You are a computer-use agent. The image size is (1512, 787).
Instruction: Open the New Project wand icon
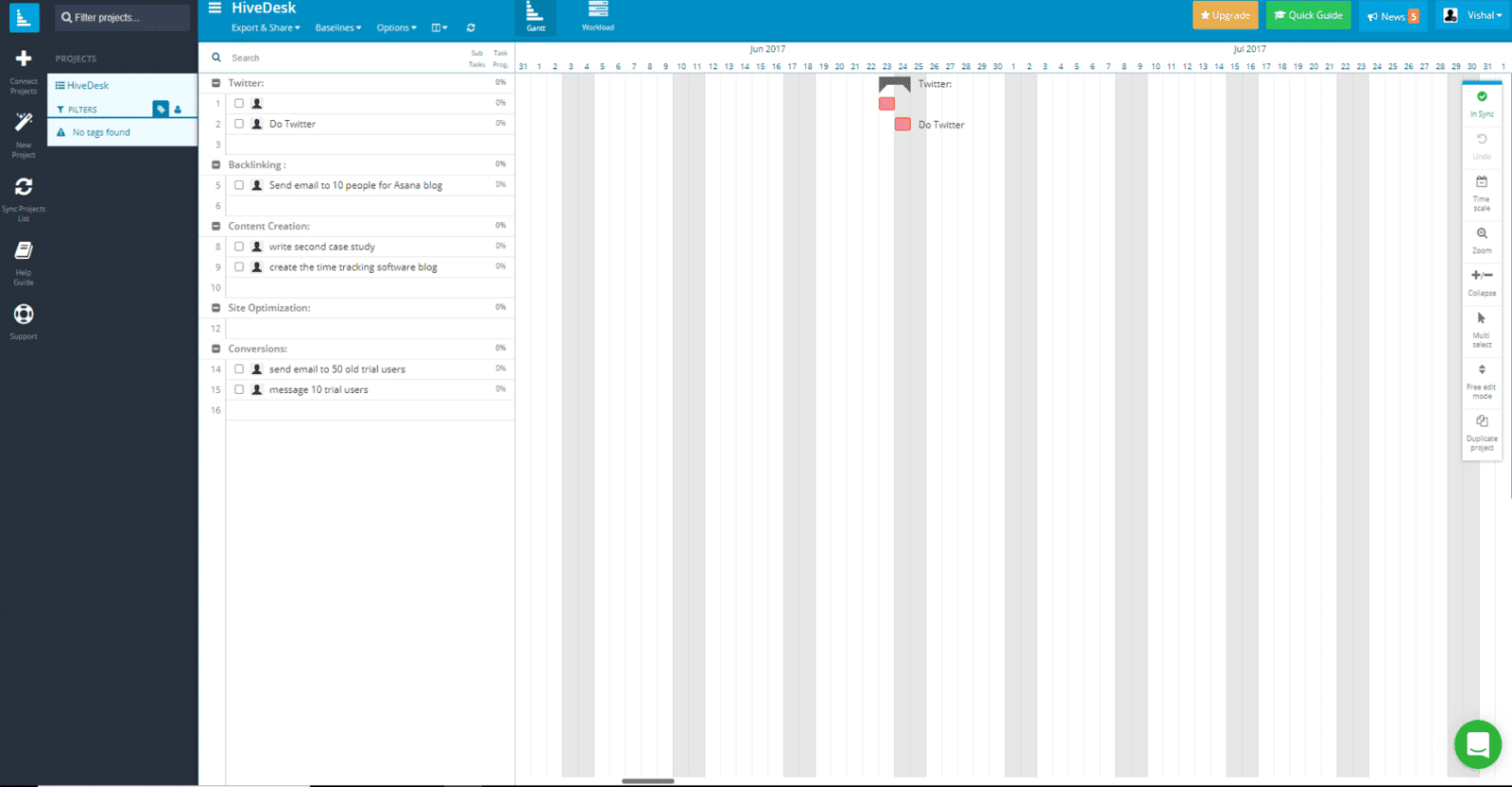pyautogui.click(x=24, y=122)
